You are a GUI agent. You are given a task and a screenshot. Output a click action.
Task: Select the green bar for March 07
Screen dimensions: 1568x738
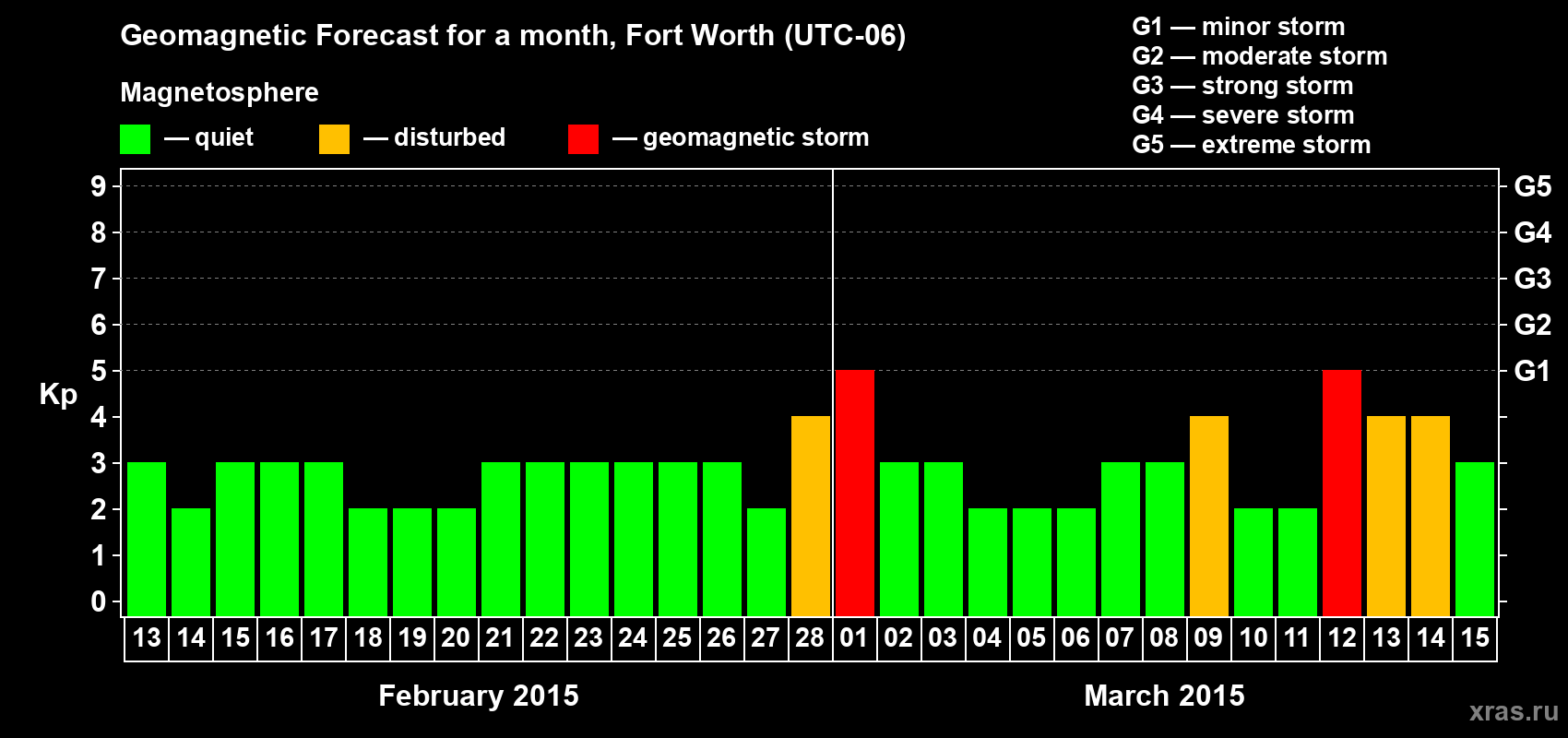(x=1121, y=540)
